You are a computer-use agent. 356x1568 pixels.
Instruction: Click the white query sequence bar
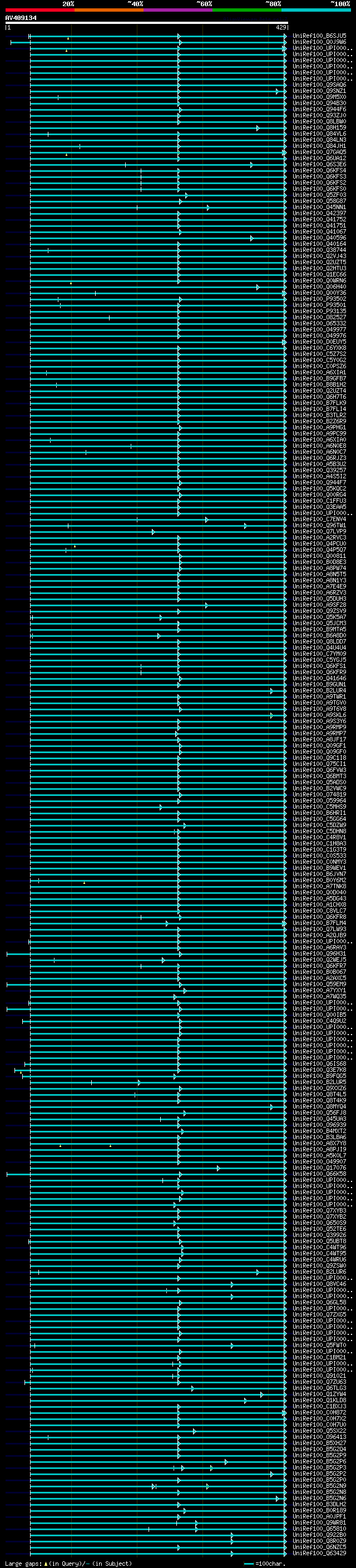[147, 22]
